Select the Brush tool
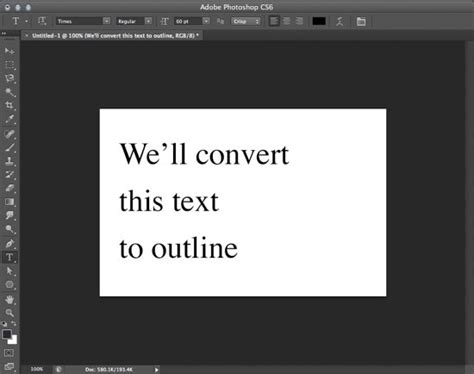474x374 pixels. 9,147
